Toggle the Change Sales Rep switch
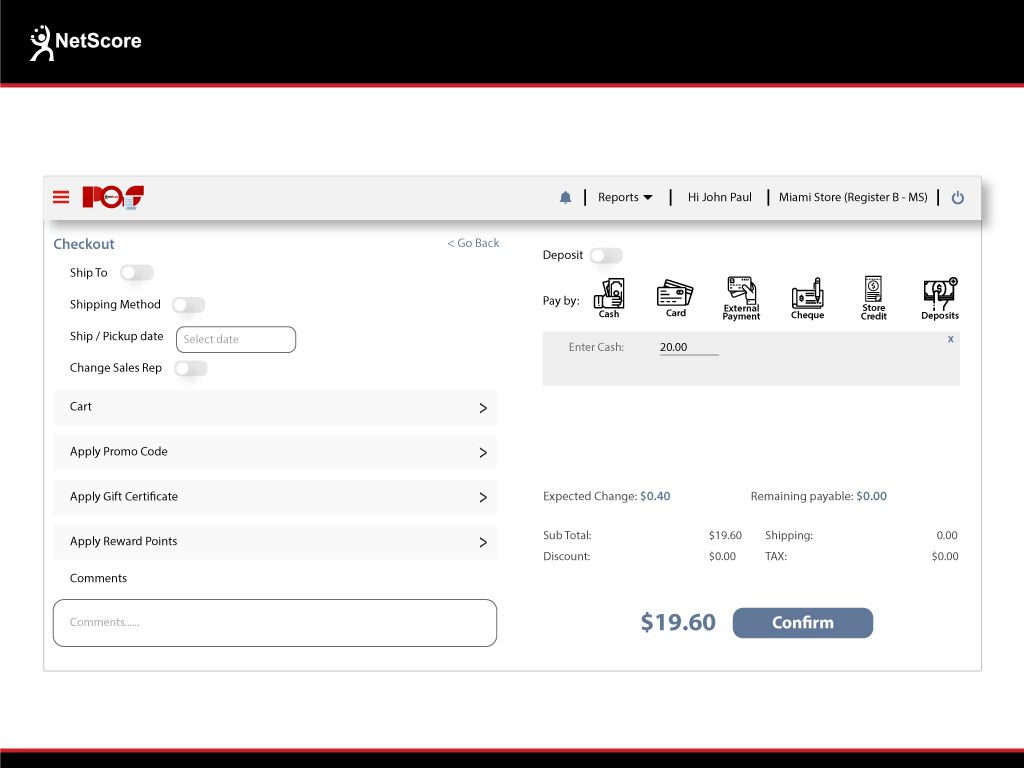The width and height of the screenshot is (1024, 768). pos(190,368)
